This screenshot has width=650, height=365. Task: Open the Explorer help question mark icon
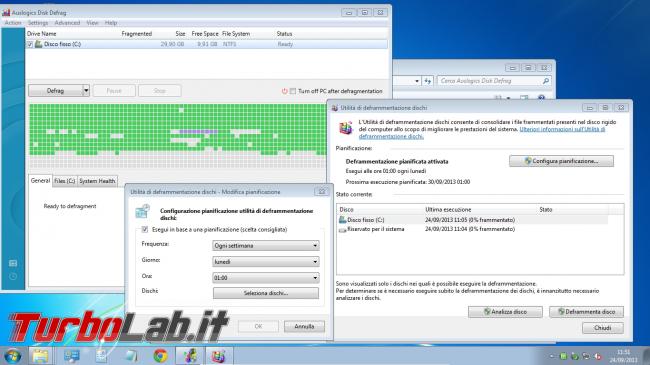click(541, 98)
